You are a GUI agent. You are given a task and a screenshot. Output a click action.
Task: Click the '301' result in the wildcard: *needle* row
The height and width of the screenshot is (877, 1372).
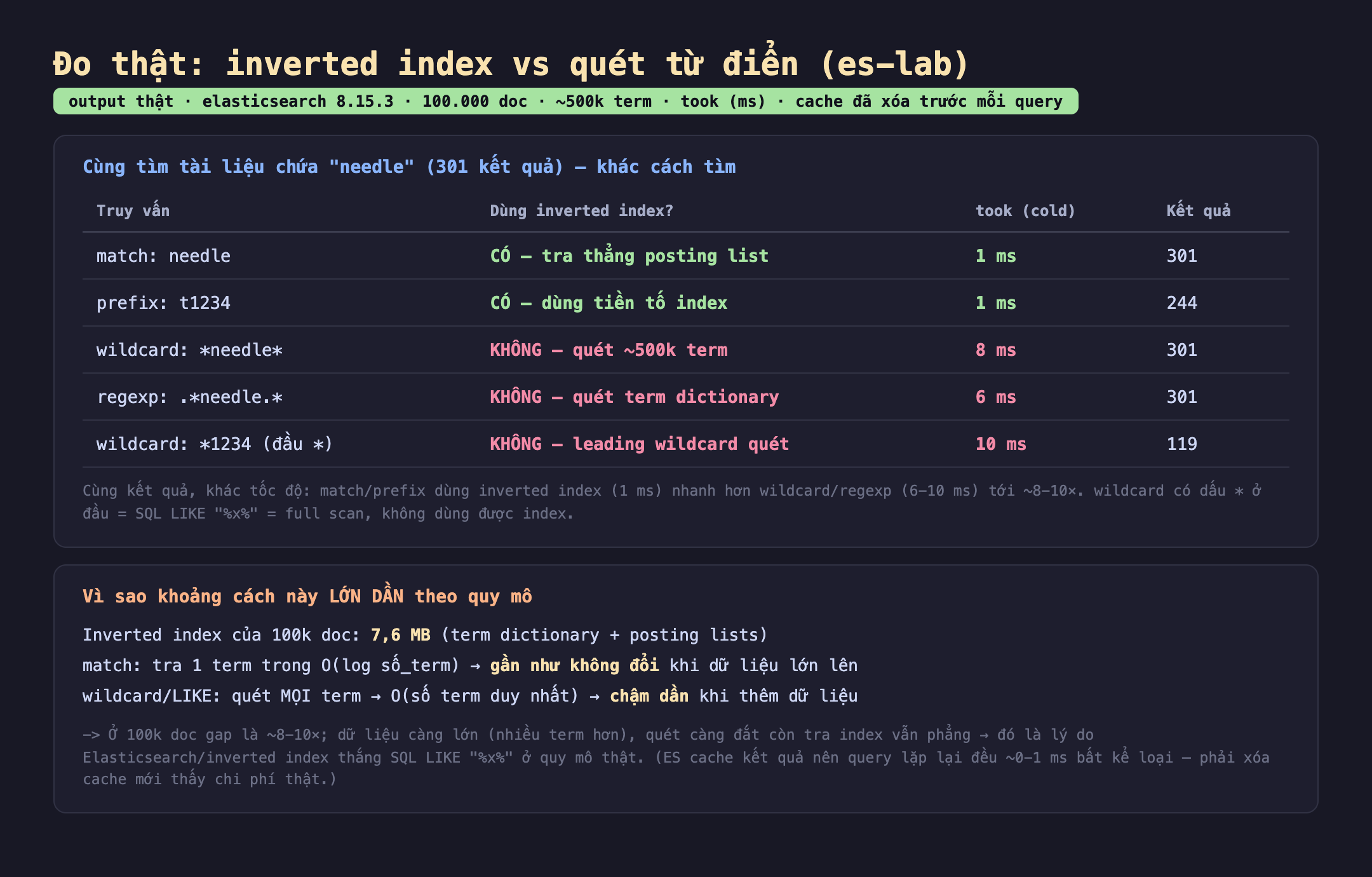[1181, 350]
